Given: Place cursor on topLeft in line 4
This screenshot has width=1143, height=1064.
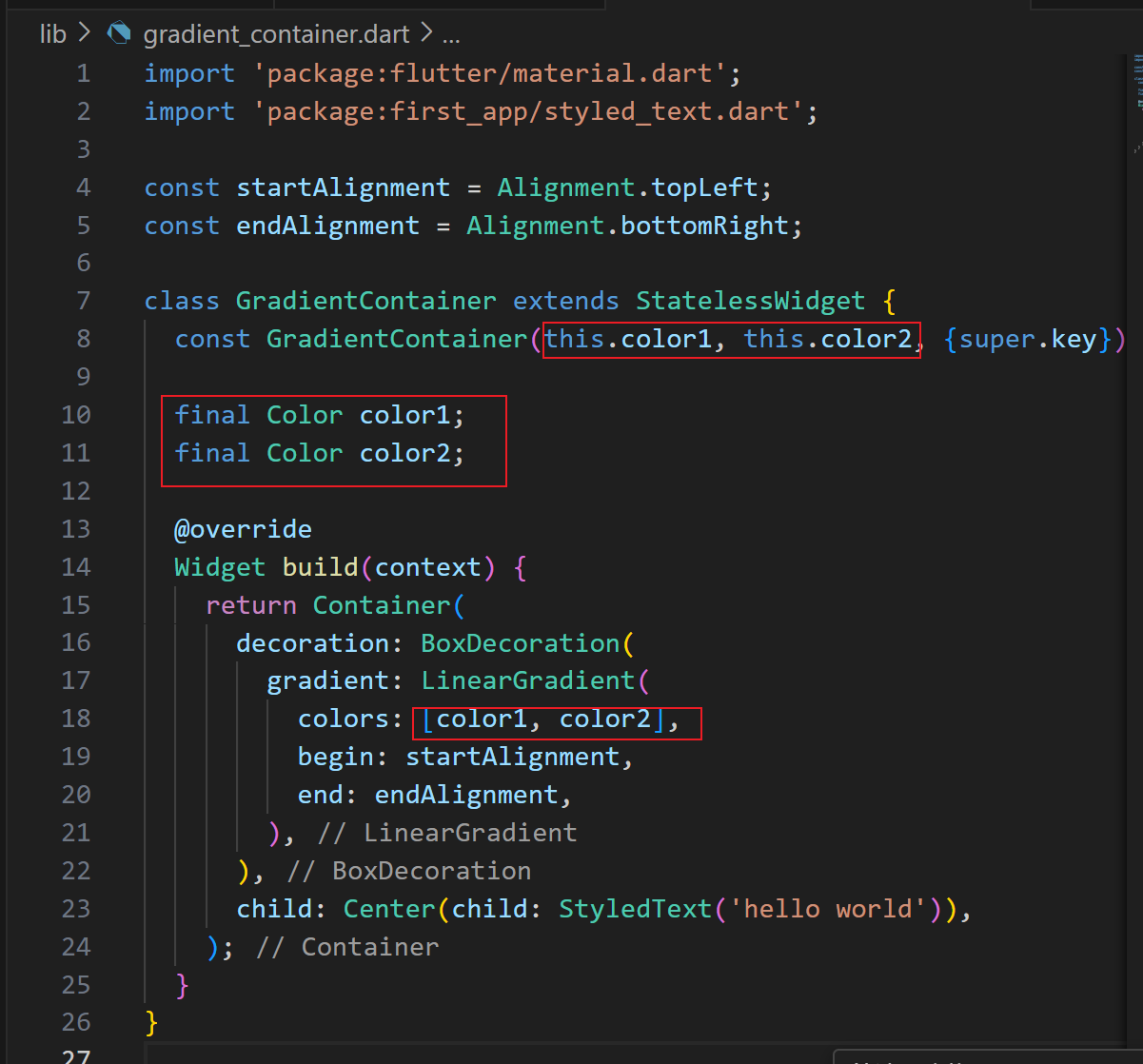Looking at the screenshot, I should click(x=704, y=187).
